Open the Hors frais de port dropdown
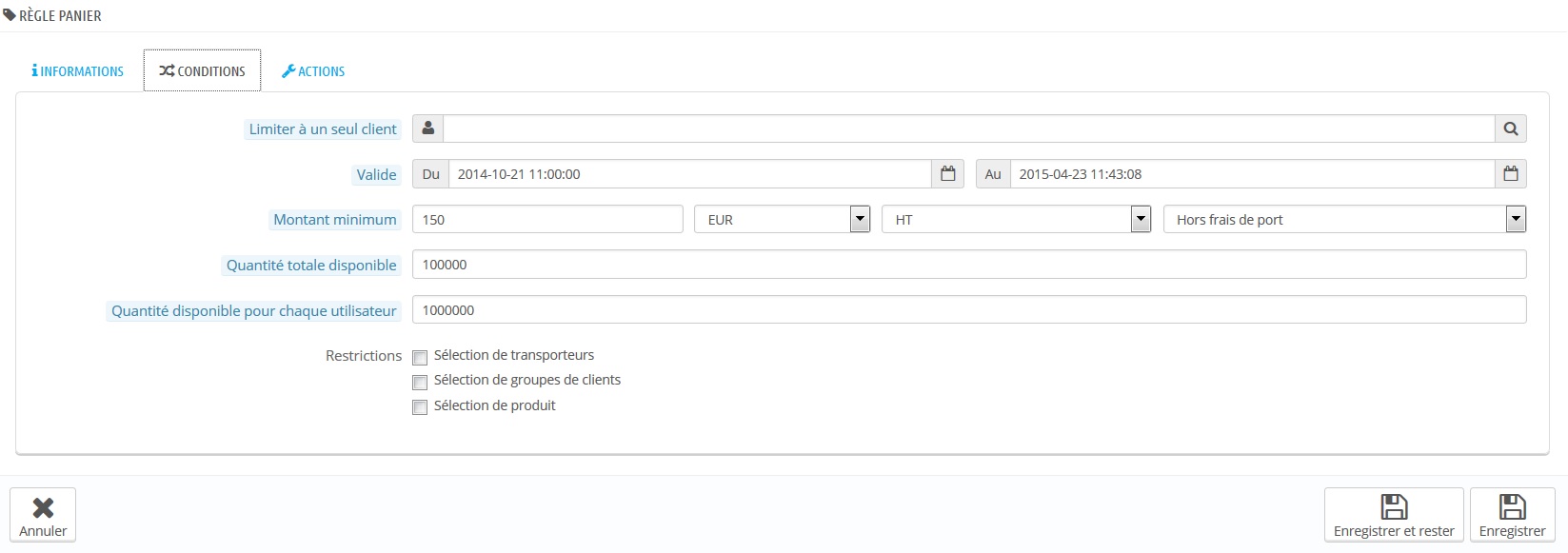 (1345, 220)
